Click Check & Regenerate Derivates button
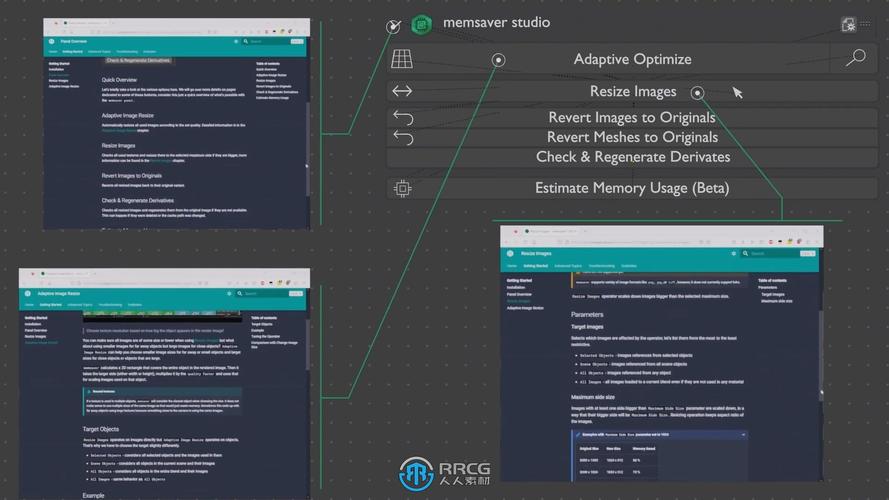This screenshot has height=500, width=889. 632,157
